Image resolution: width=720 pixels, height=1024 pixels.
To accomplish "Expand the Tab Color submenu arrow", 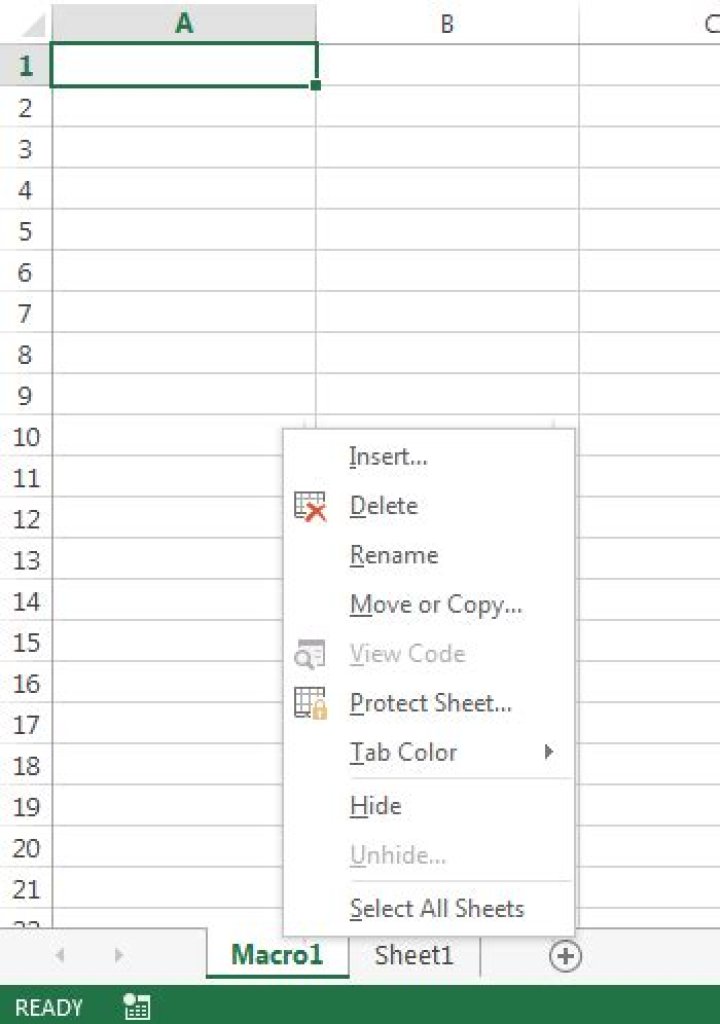I will (549, 752).
